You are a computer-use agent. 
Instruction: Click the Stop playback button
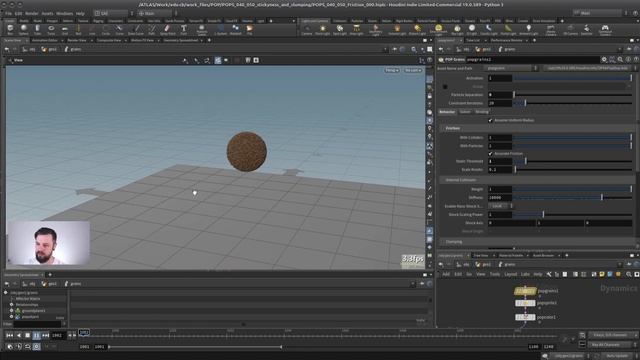[x=27, y=335]
